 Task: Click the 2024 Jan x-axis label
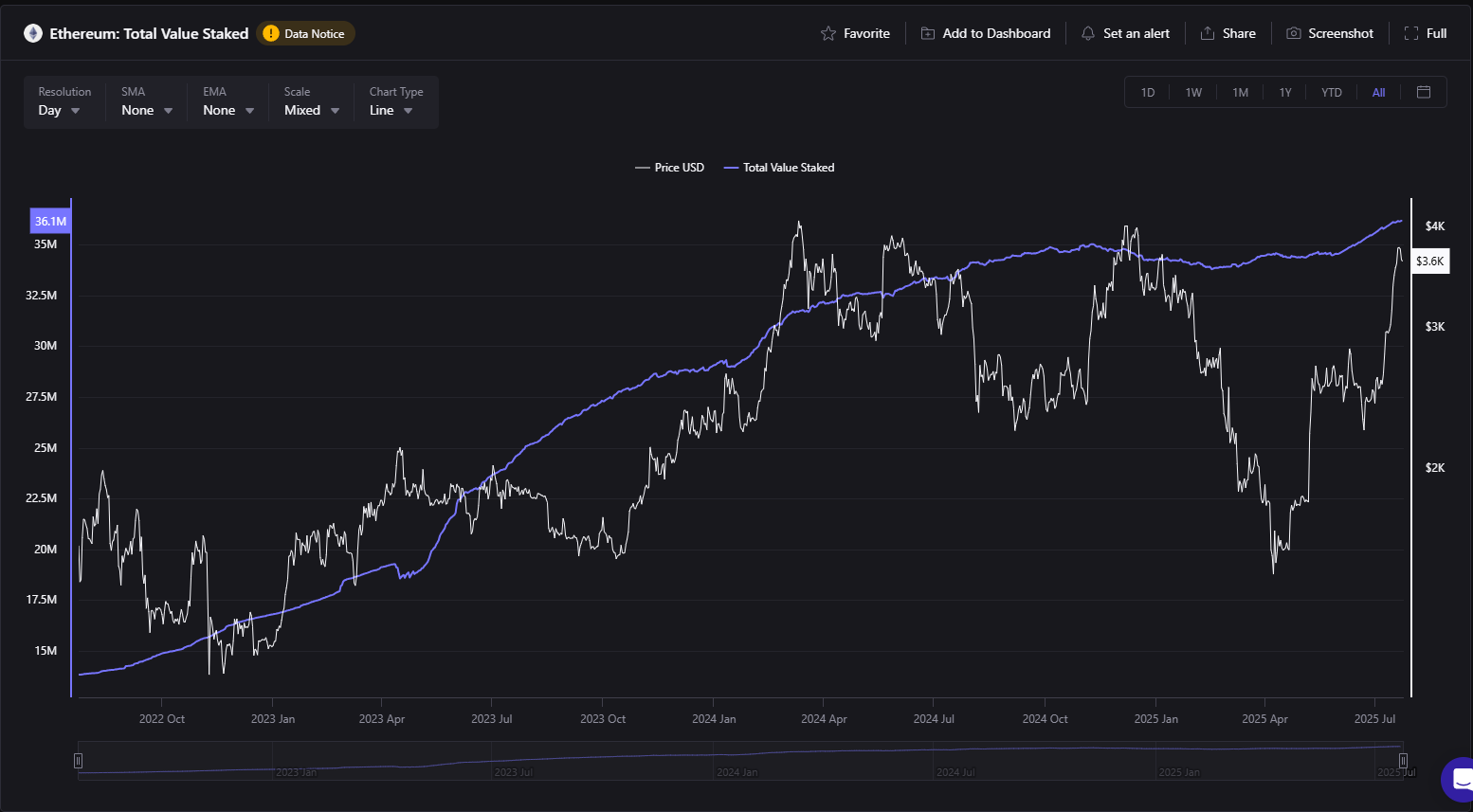(x=714, y=719)
